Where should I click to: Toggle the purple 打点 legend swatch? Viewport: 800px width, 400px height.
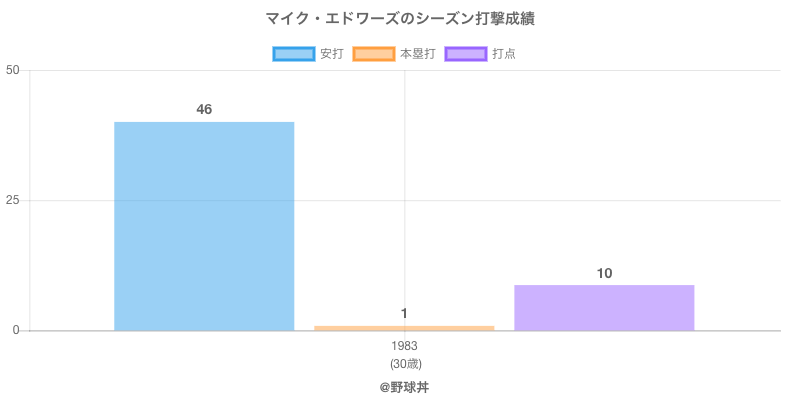(466, 54)
